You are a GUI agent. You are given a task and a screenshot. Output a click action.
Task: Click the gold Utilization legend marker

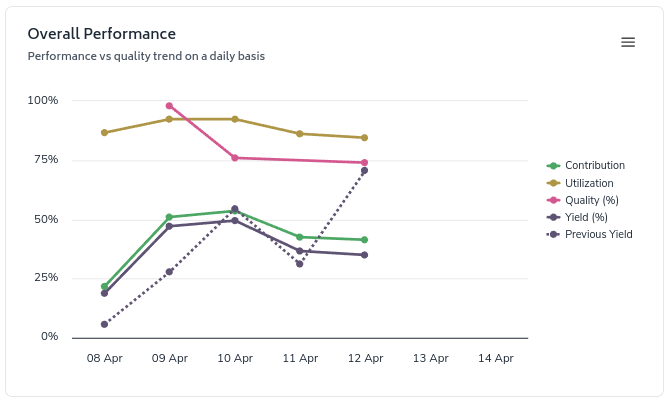[x=553, y=183]
